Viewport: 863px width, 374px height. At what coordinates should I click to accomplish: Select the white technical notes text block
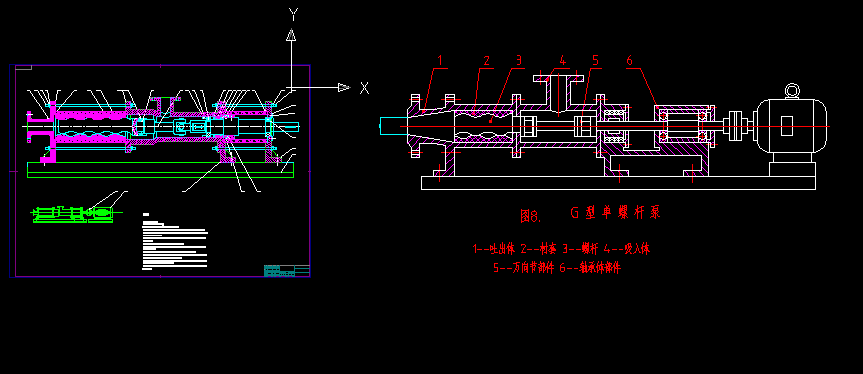tap(175, 242)
